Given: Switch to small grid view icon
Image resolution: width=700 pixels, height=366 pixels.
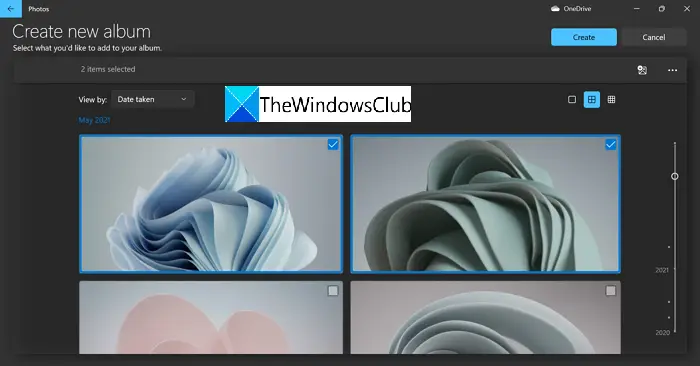Looking at the screenshot, I should pyautogui.click(x=611, y=100).
